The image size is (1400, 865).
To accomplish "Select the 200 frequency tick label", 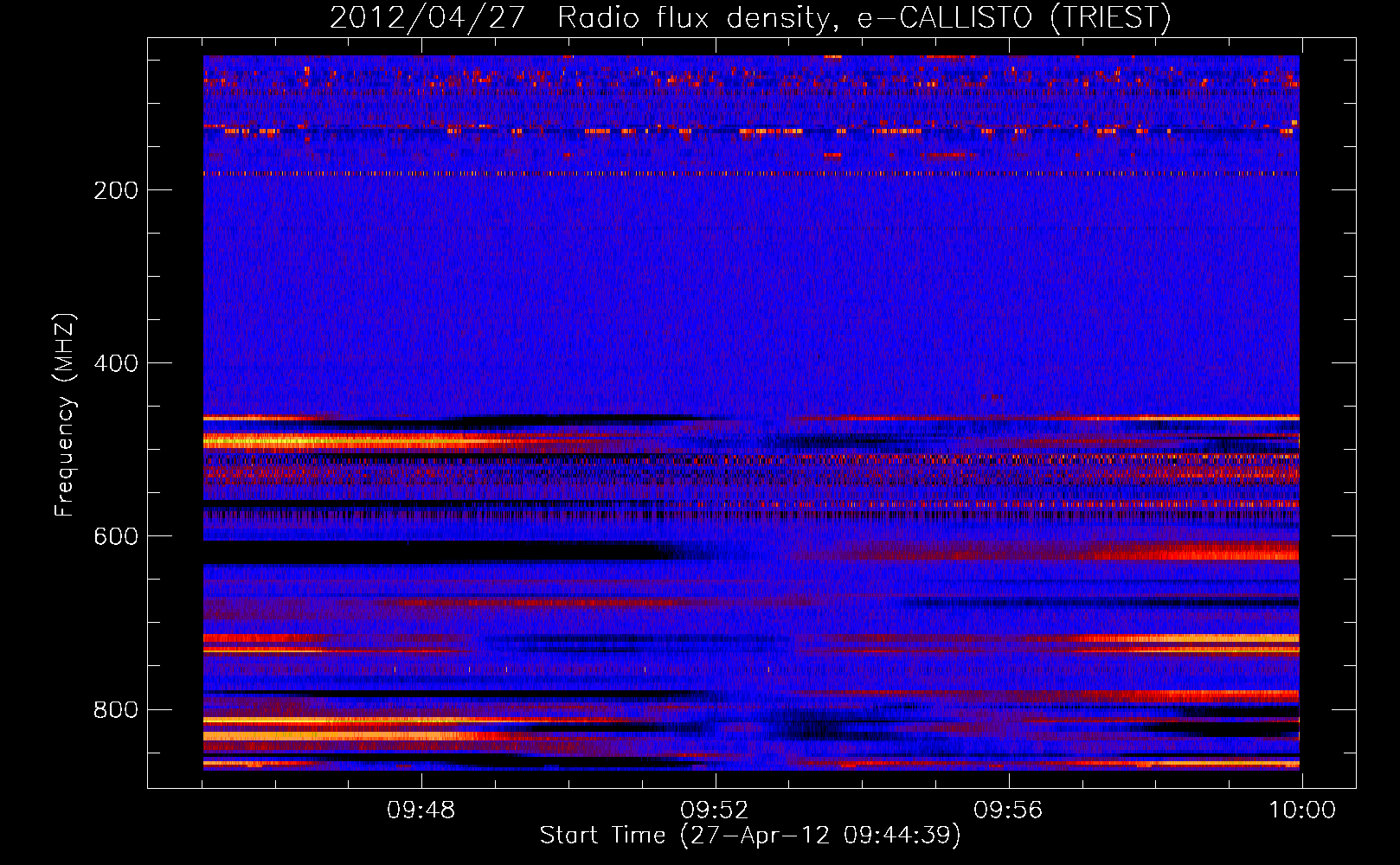I will click(x=116, y=190).
